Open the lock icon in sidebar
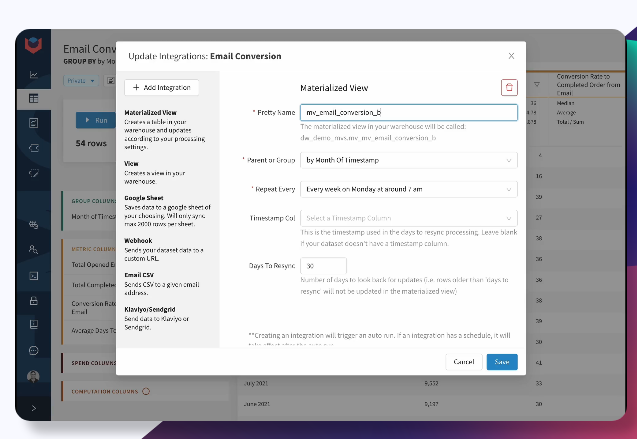The image size is (637, 439). pyautogui.click(x=34, y=301)
